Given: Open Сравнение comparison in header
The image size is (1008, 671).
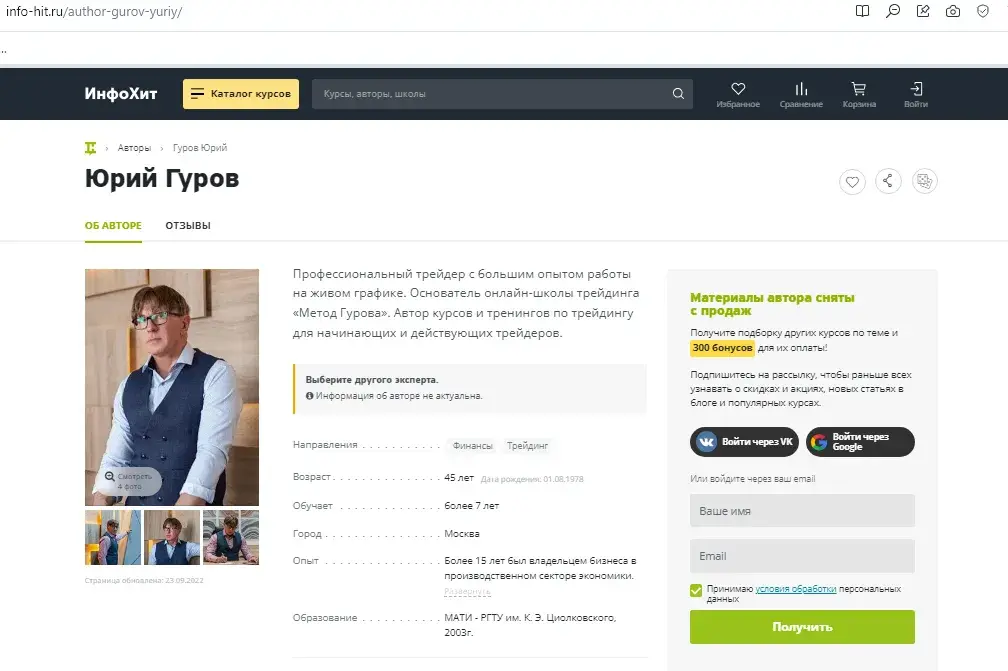Looking at the screenshot, I should click(801, 94).
